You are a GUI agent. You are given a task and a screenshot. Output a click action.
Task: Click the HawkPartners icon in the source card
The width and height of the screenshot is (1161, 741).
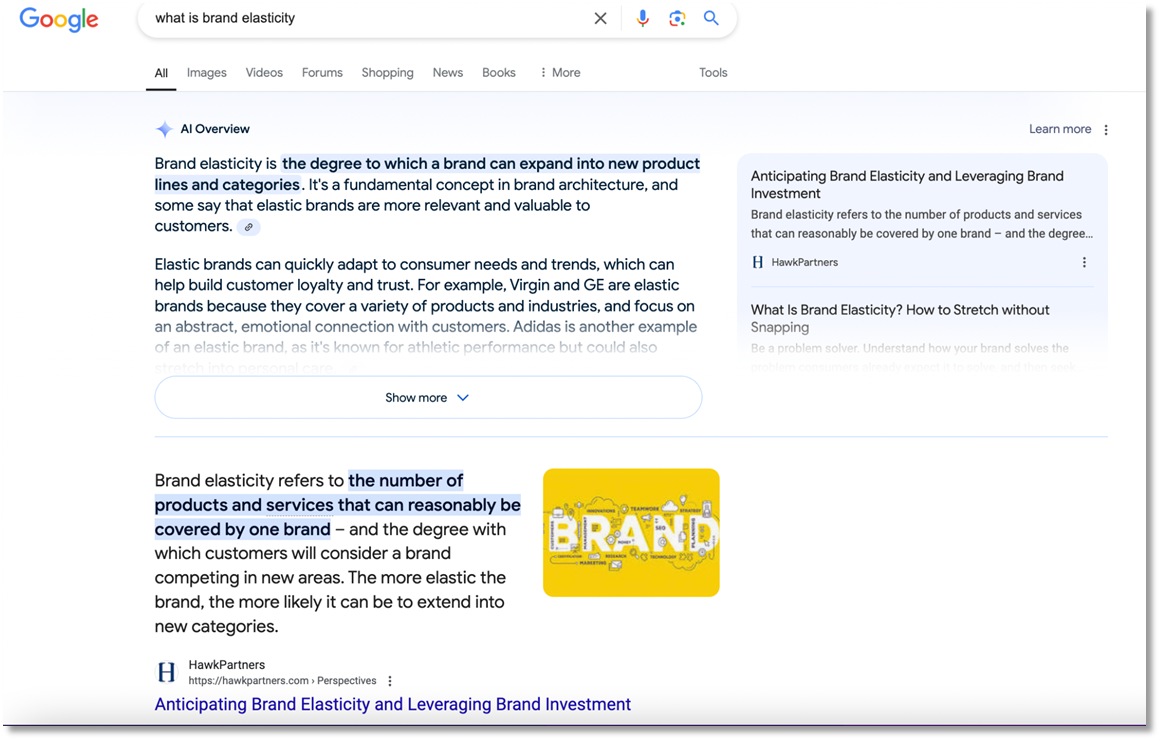pos(757,262)
